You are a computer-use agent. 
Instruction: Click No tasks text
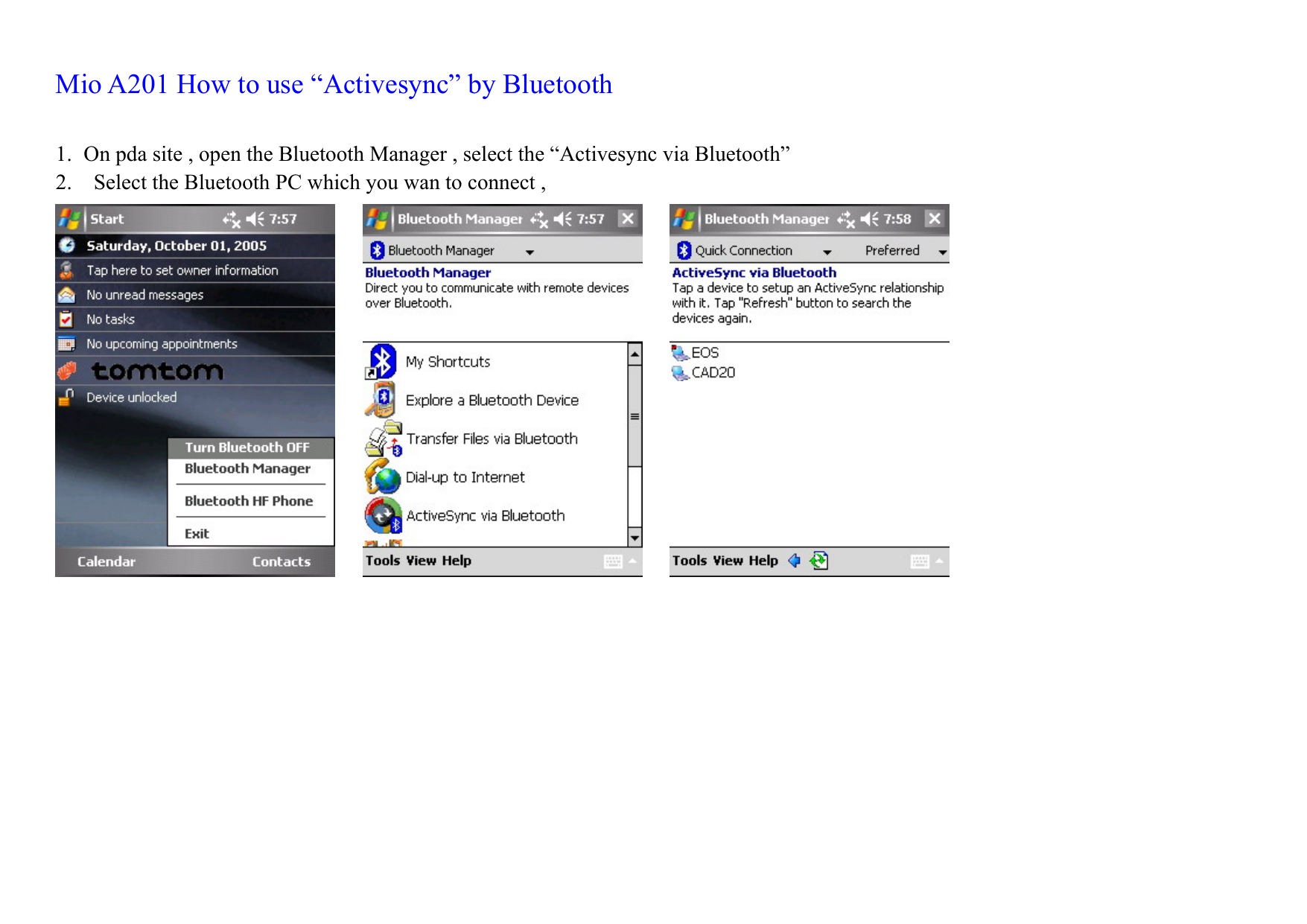tap(110, 319)
